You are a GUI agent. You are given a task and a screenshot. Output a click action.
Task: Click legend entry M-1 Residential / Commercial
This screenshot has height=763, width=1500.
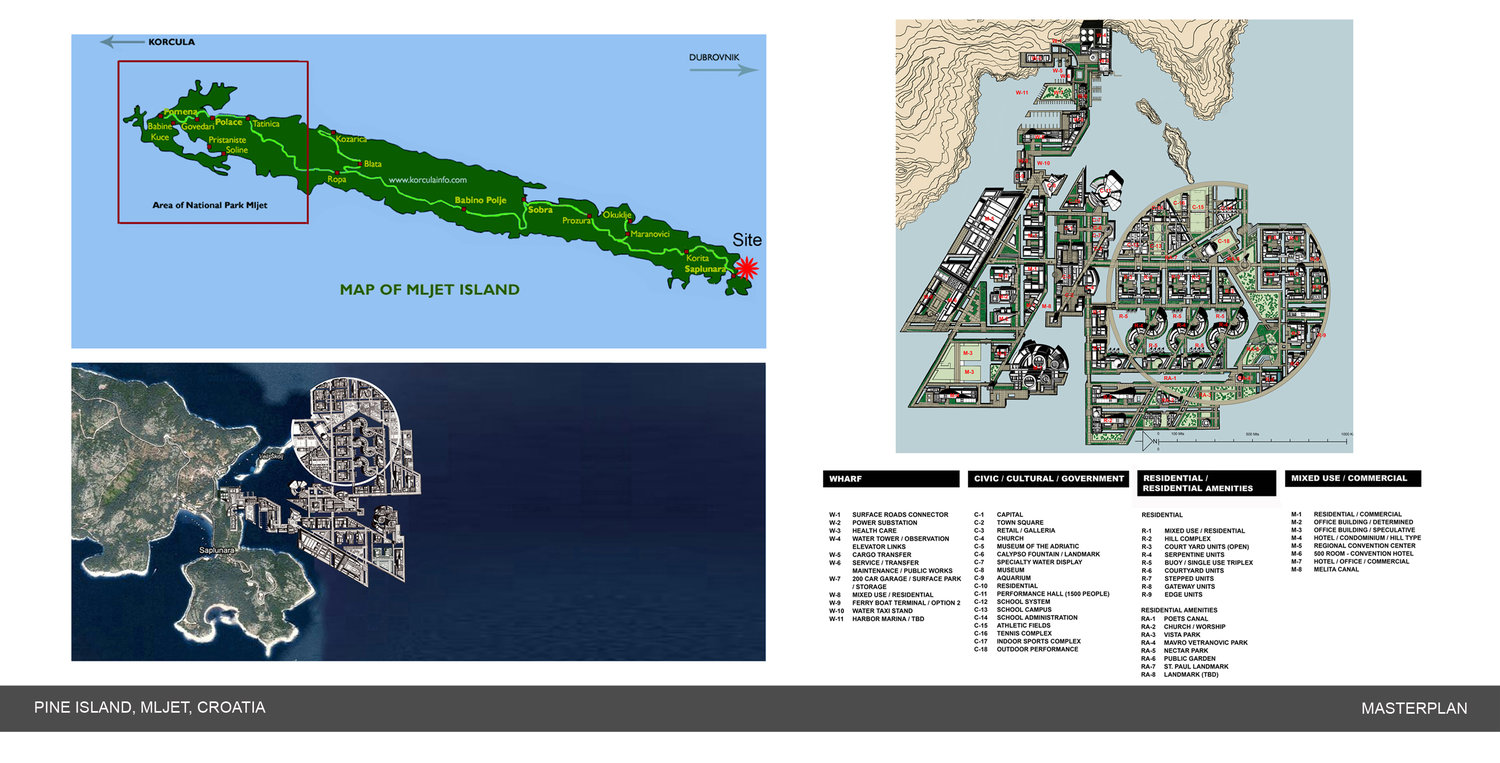(x=1347, y=515)
